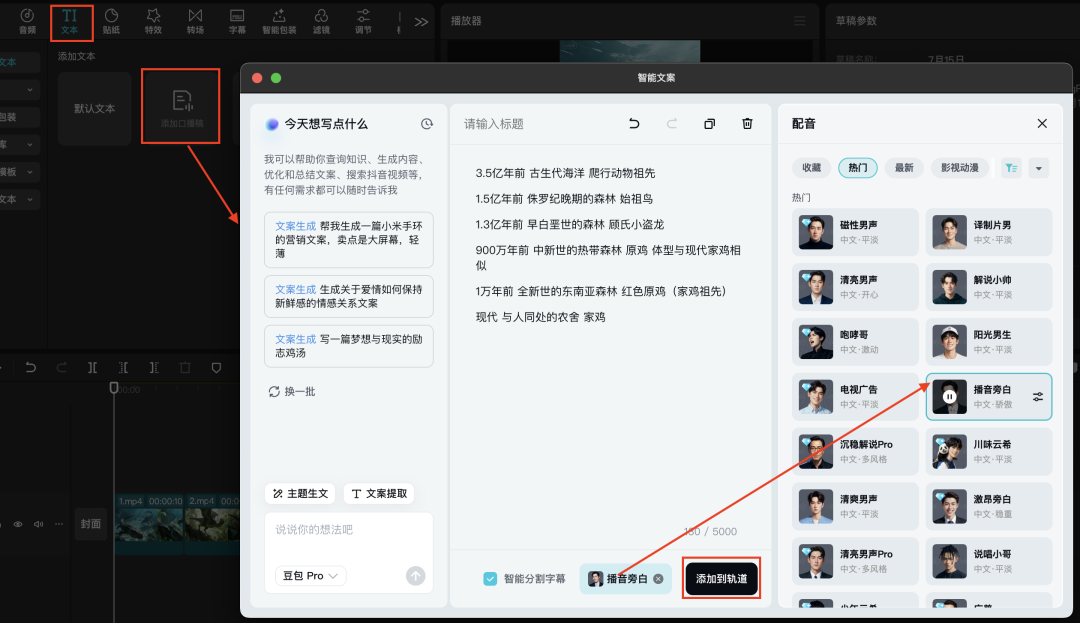Select 智能包装 smart packaging
This screenshot has height=623, width=1080.
[x=279, y=20]
